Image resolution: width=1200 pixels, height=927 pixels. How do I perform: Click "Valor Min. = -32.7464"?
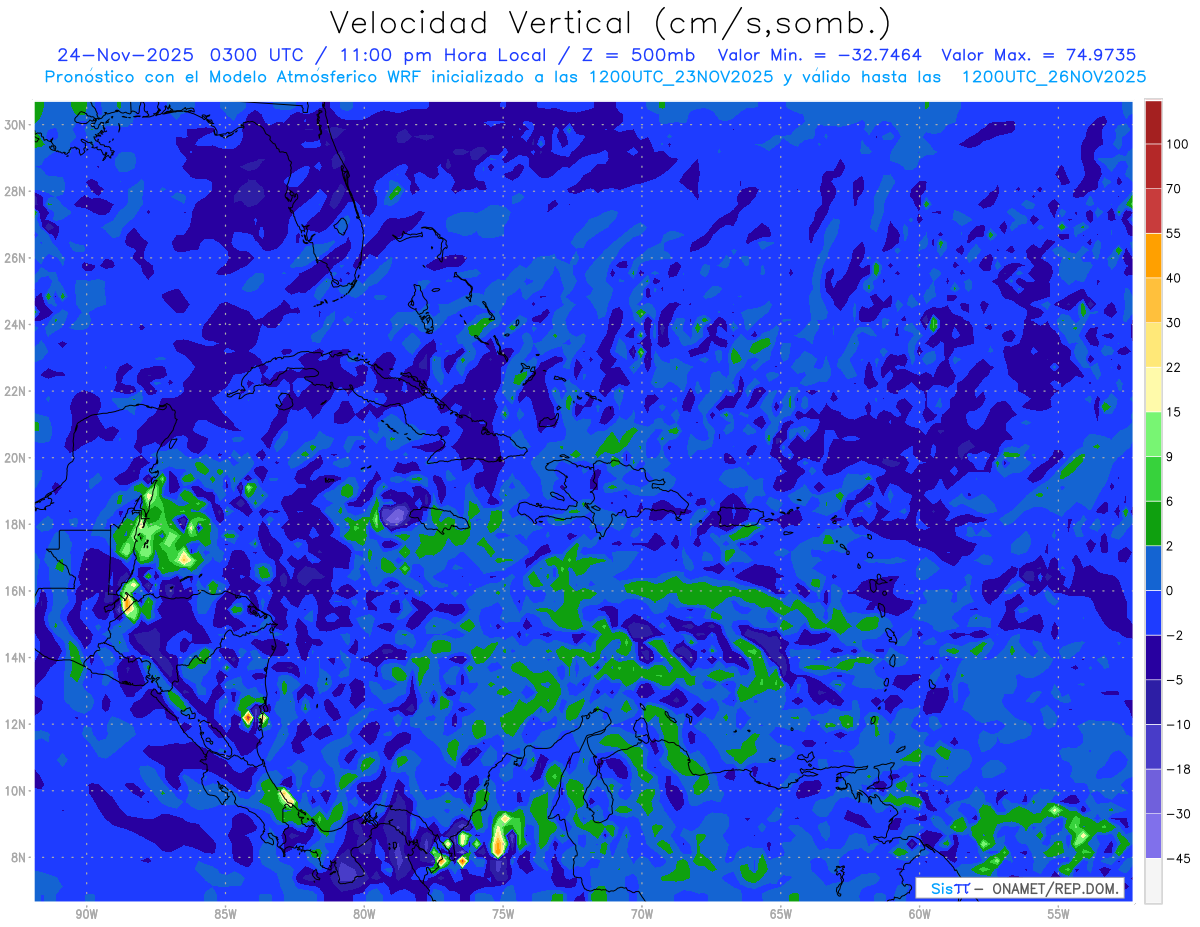click(x=820, y=55)
